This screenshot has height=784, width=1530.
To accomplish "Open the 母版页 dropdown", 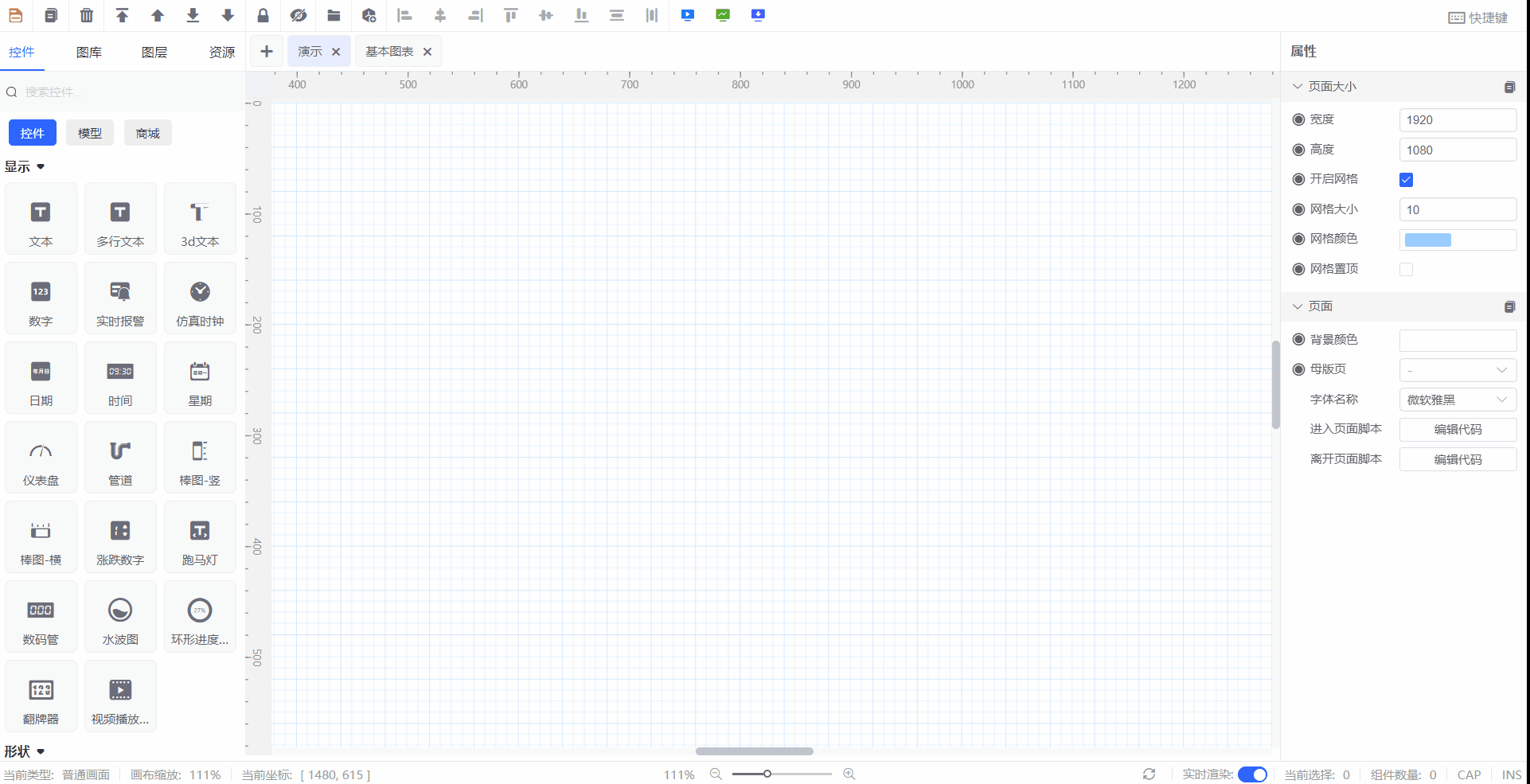I will (x=1458, y=370).
